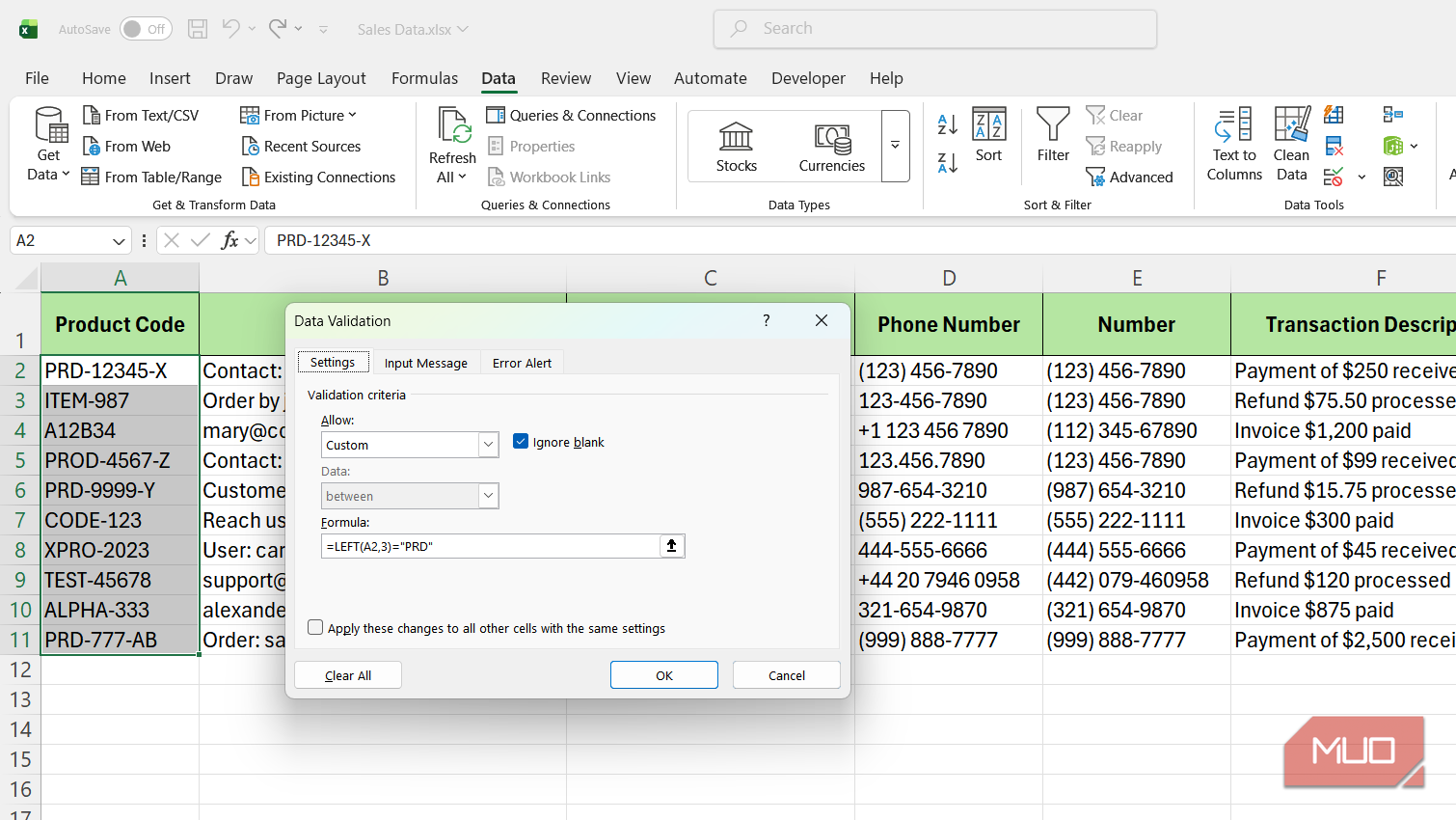Toggle AutoSave switch

(146, 29)
